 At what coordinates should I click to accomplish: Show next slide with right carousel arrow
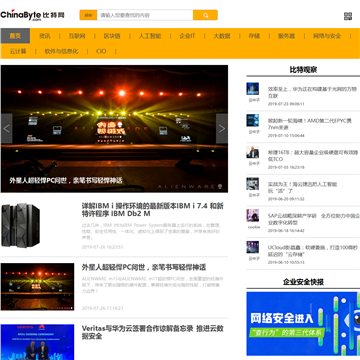click(222, 129)
